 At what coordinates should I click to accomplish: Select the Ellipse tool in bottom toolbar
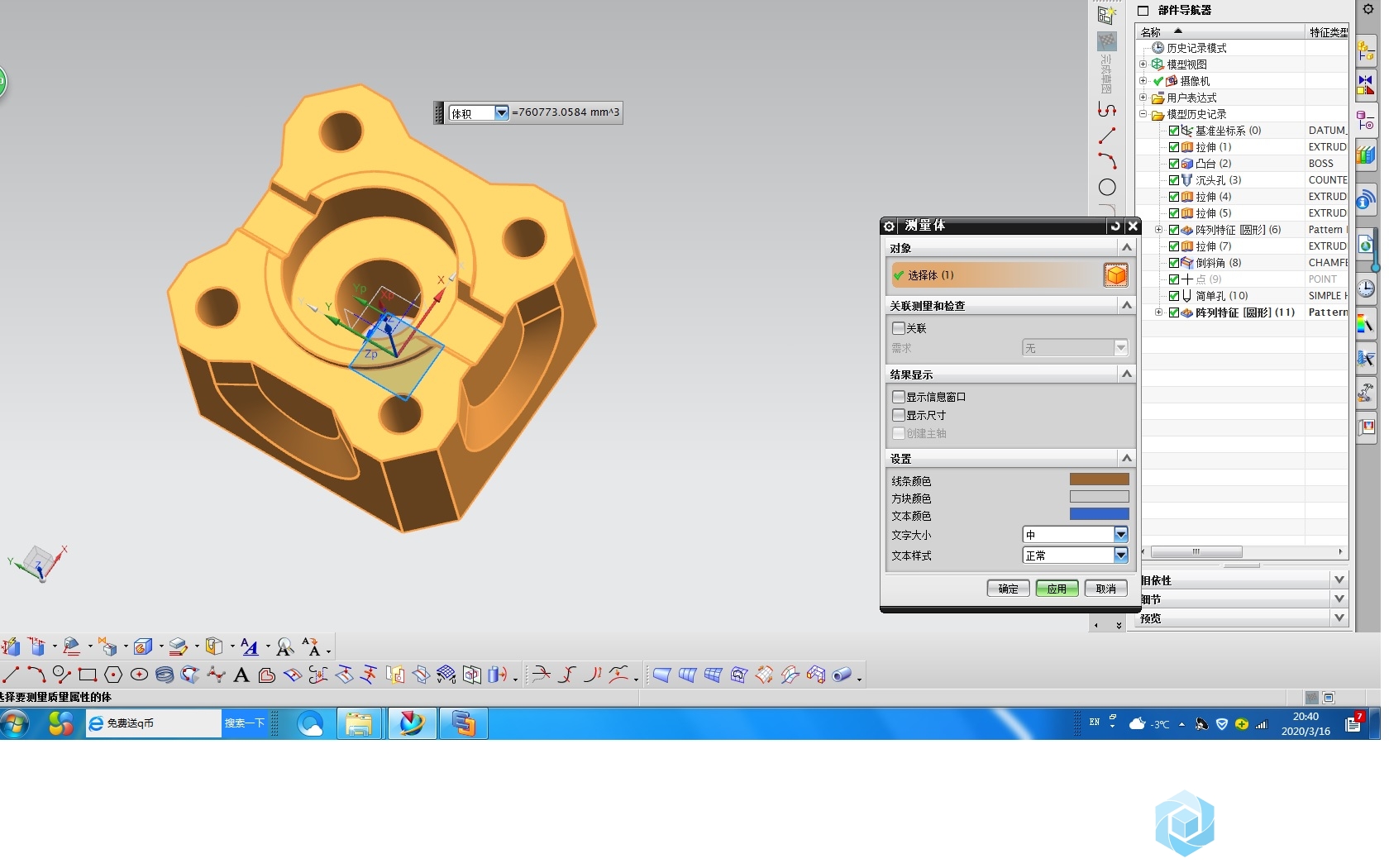139,675
